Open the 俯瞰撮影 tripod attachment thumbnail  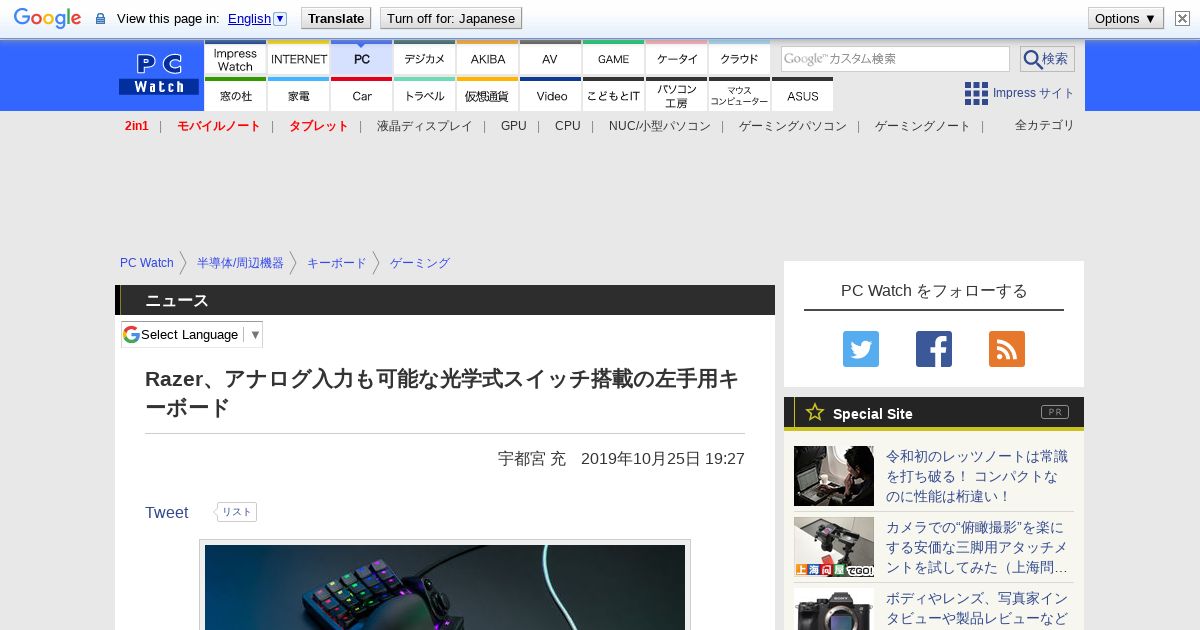[834, 547]
